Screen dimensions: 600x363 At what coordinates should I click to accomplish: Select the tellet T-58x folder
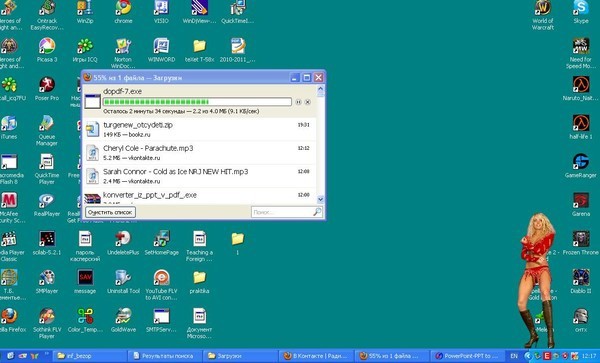[x=199, y=50]
